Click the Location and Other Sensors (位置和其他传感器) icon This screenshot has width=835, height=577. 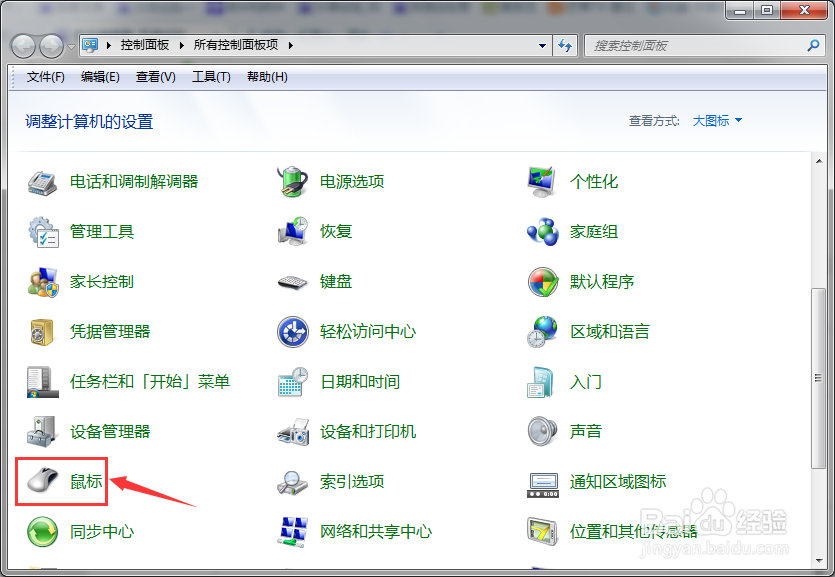(542, 532)
